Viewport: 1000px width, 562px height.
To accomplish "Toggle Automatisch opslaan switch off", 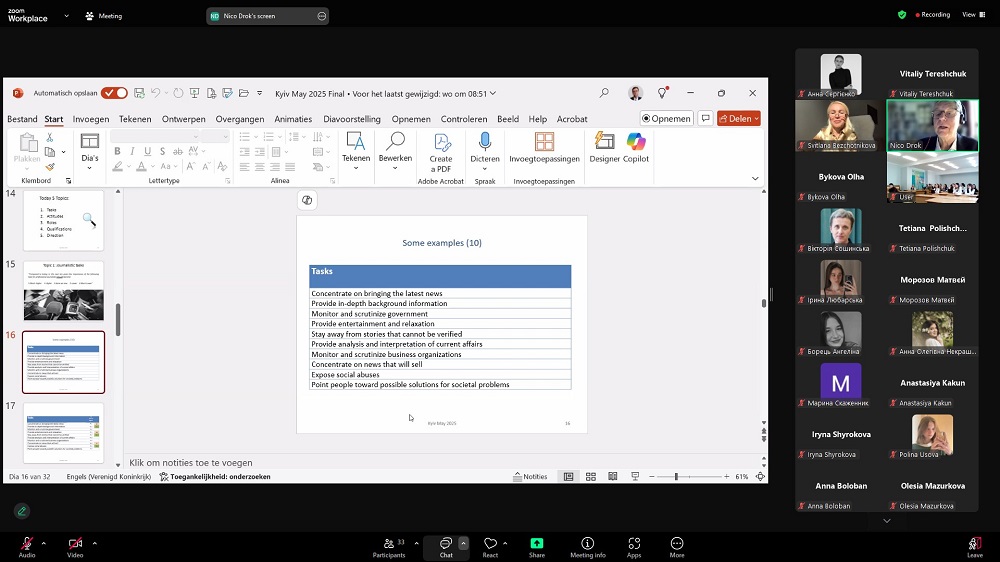I will pyautogui.click(x=114, y=93).
